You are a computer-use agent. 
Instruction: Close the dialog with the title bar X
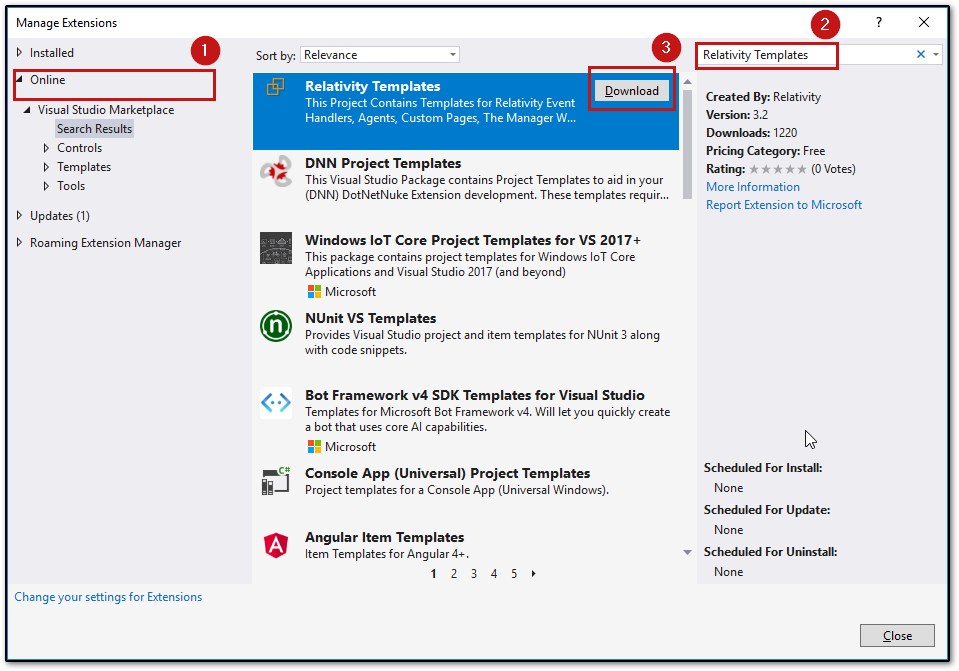coord(924,23)
